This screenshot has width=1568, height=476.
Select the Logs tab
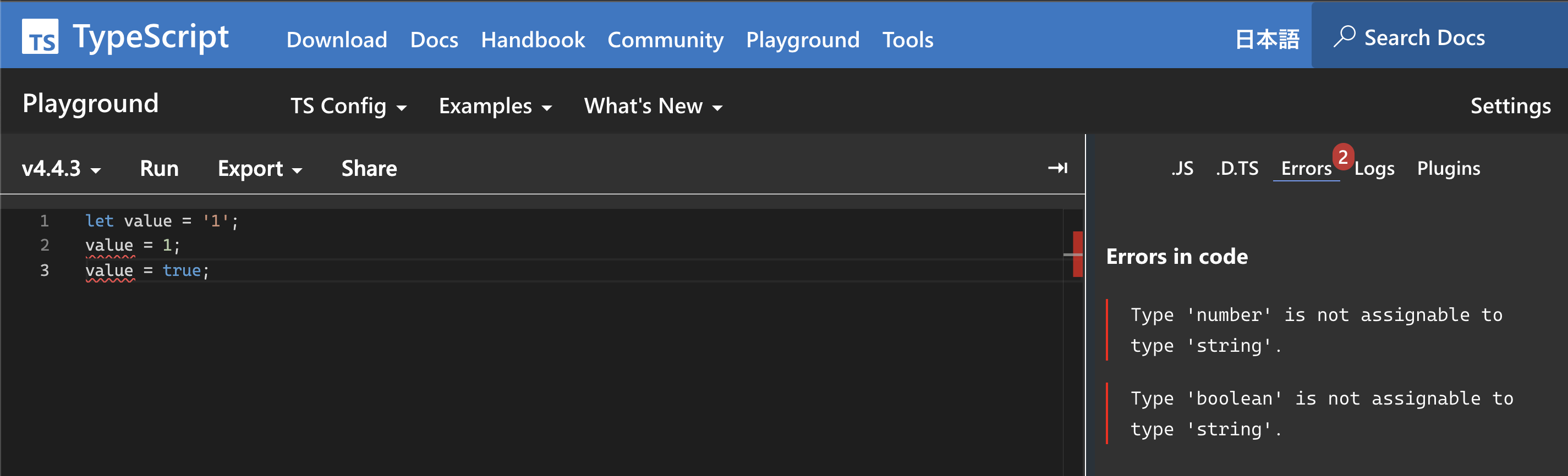(x=1374, y=169)
